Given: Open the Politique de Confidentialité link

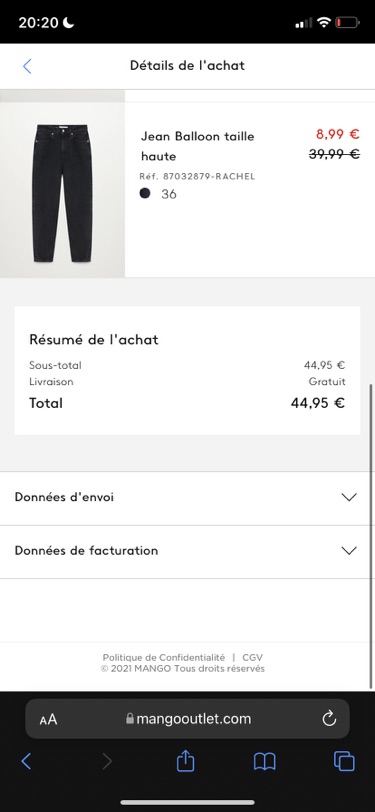Looking at the screenshot, I should point(164,658).
